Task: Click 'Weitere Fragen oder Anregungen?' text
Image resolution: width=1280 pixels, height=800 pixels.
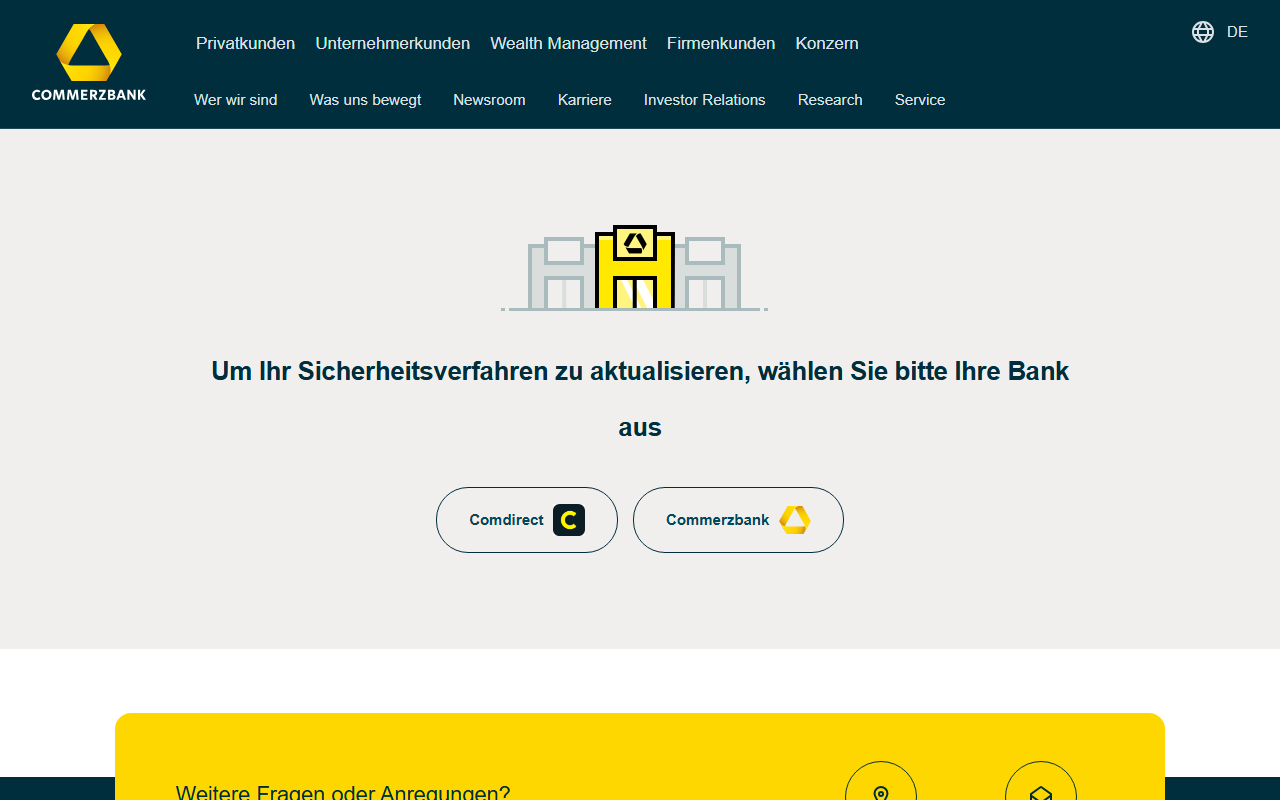Action: pyautogui.click(x=343, y=793)
